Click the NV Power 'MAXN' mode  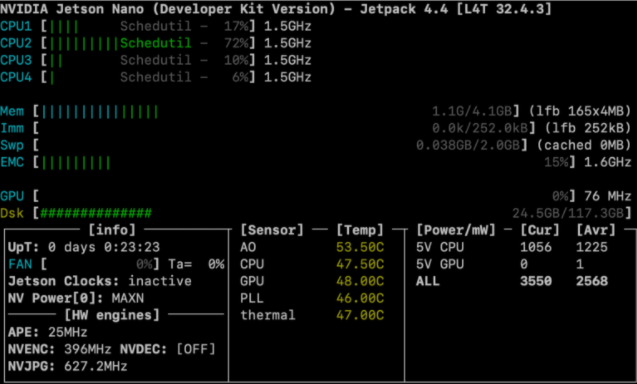(128, 299)
